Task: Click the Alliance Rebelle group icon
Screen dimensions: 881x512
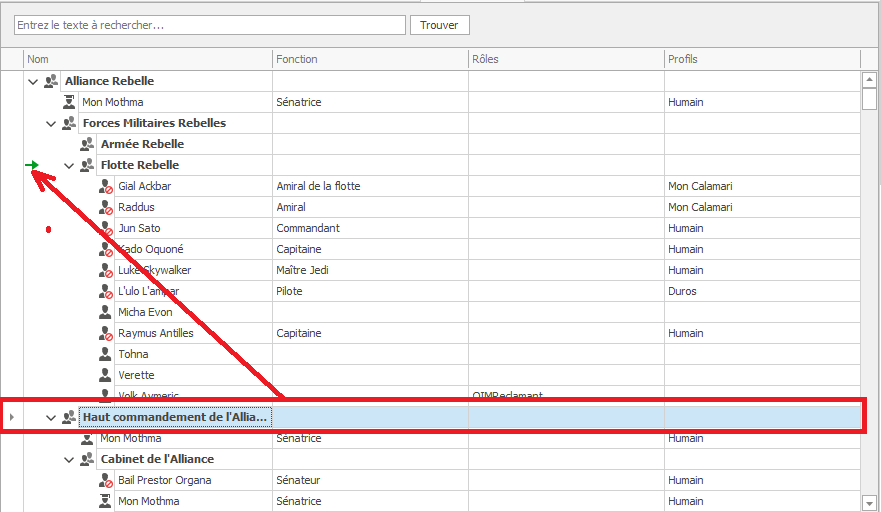Action: [x=51, y=81]
